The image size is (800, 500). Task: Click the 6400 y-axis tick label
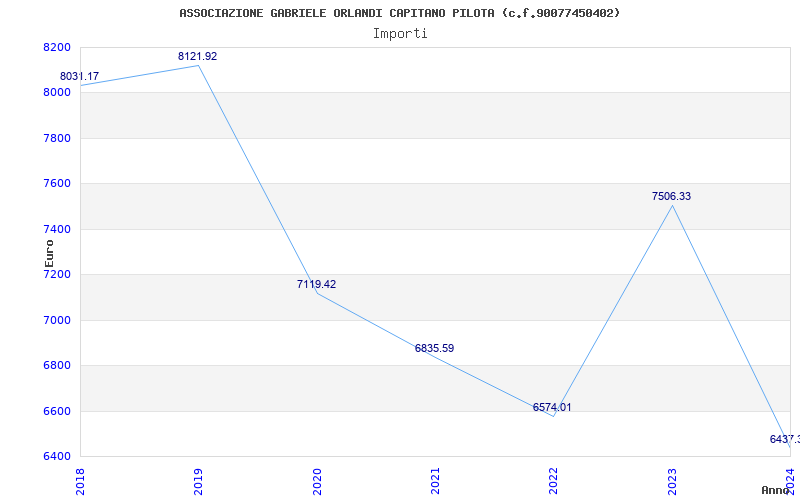tap(57, 456)
